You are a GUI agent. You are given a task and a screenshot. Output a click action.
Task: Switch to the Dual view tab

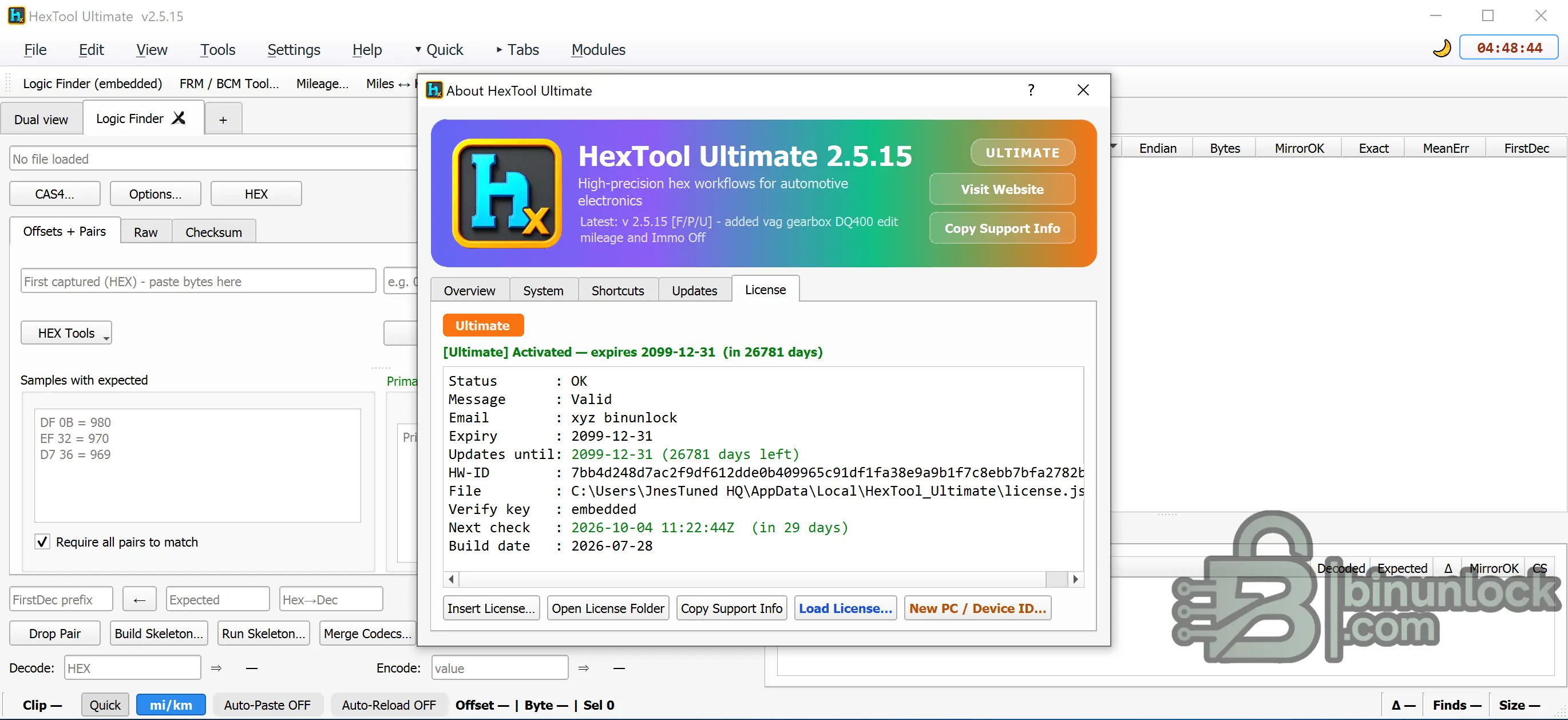41,119
